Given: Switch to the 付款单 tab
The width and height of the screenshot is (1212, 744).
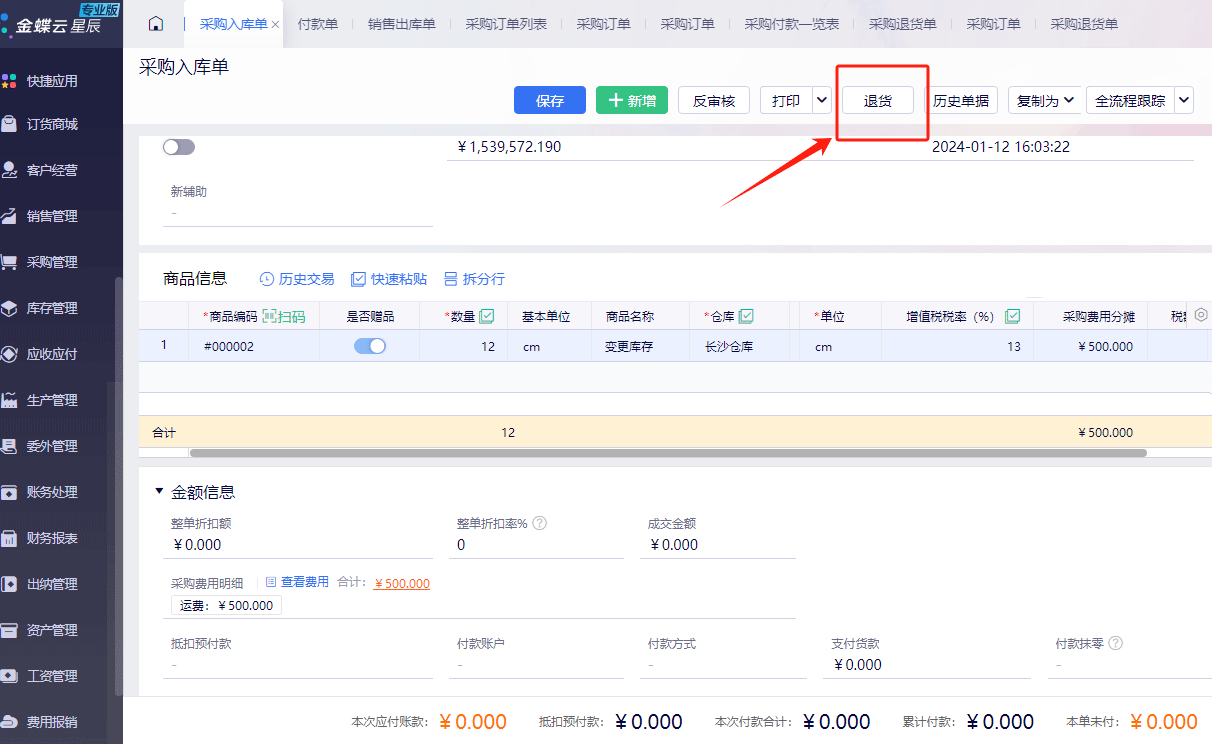Looking at the screenshot, I should [318, 24].
